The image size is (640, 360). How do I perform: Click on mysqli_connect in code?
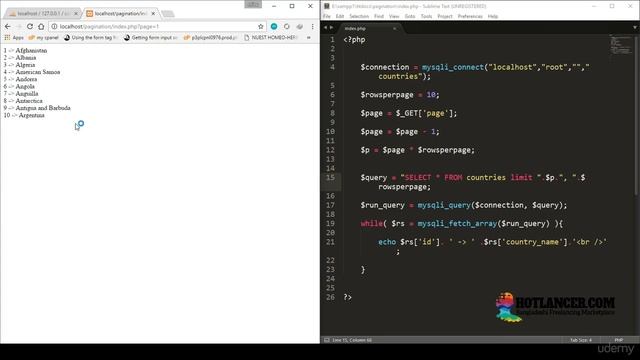(453, 67)
